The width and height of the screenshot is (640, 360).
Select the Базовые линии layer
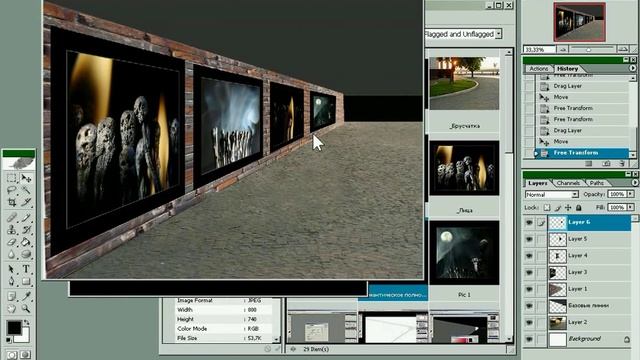pyautogui.click(x=589, y=306)
